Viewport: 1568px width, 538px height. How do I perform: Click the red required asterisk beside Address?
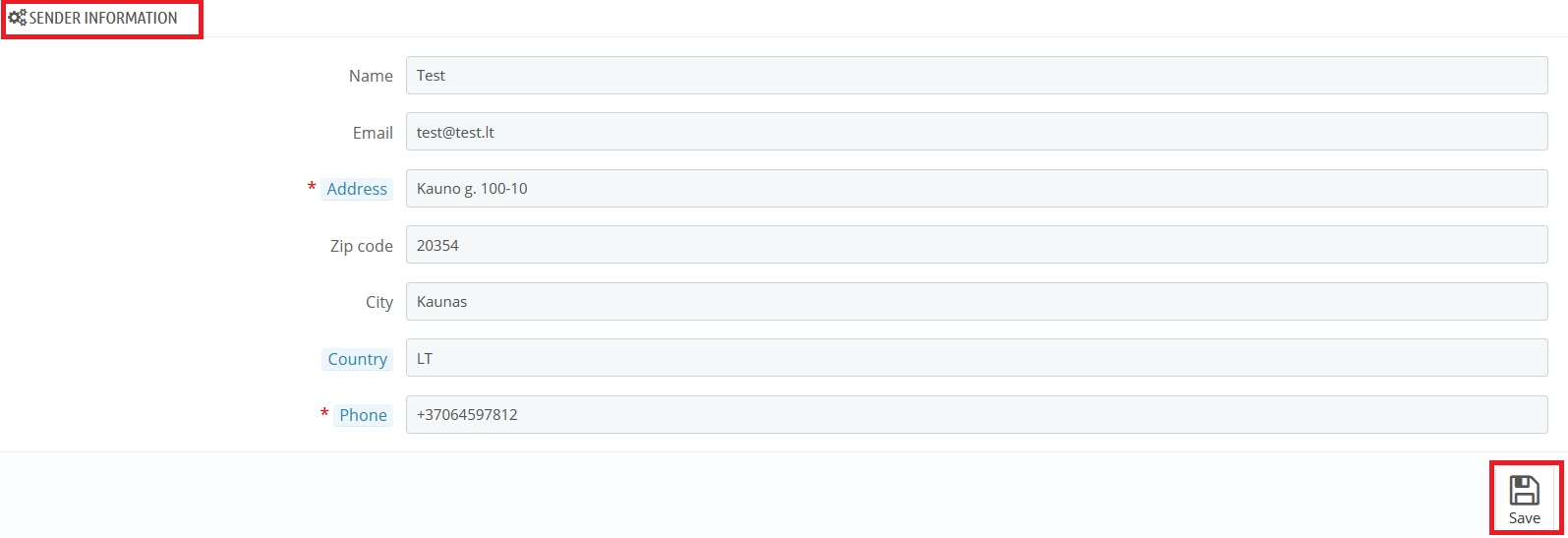tap(312, 187)
